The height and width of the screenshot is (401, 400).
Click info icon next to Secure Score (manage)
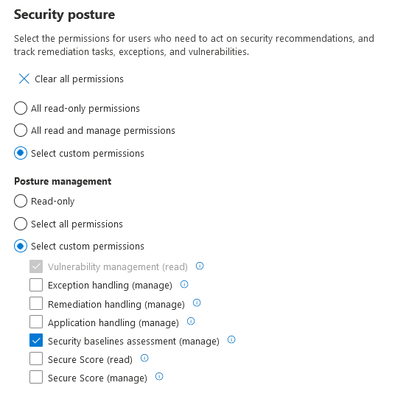click(x=159, y=377)
